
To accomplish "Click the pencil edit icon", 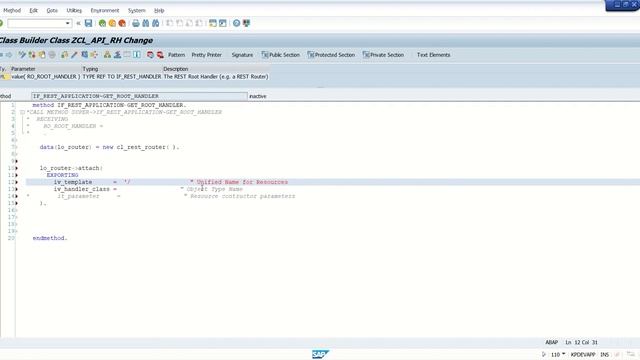I will [x=74, y=55].
